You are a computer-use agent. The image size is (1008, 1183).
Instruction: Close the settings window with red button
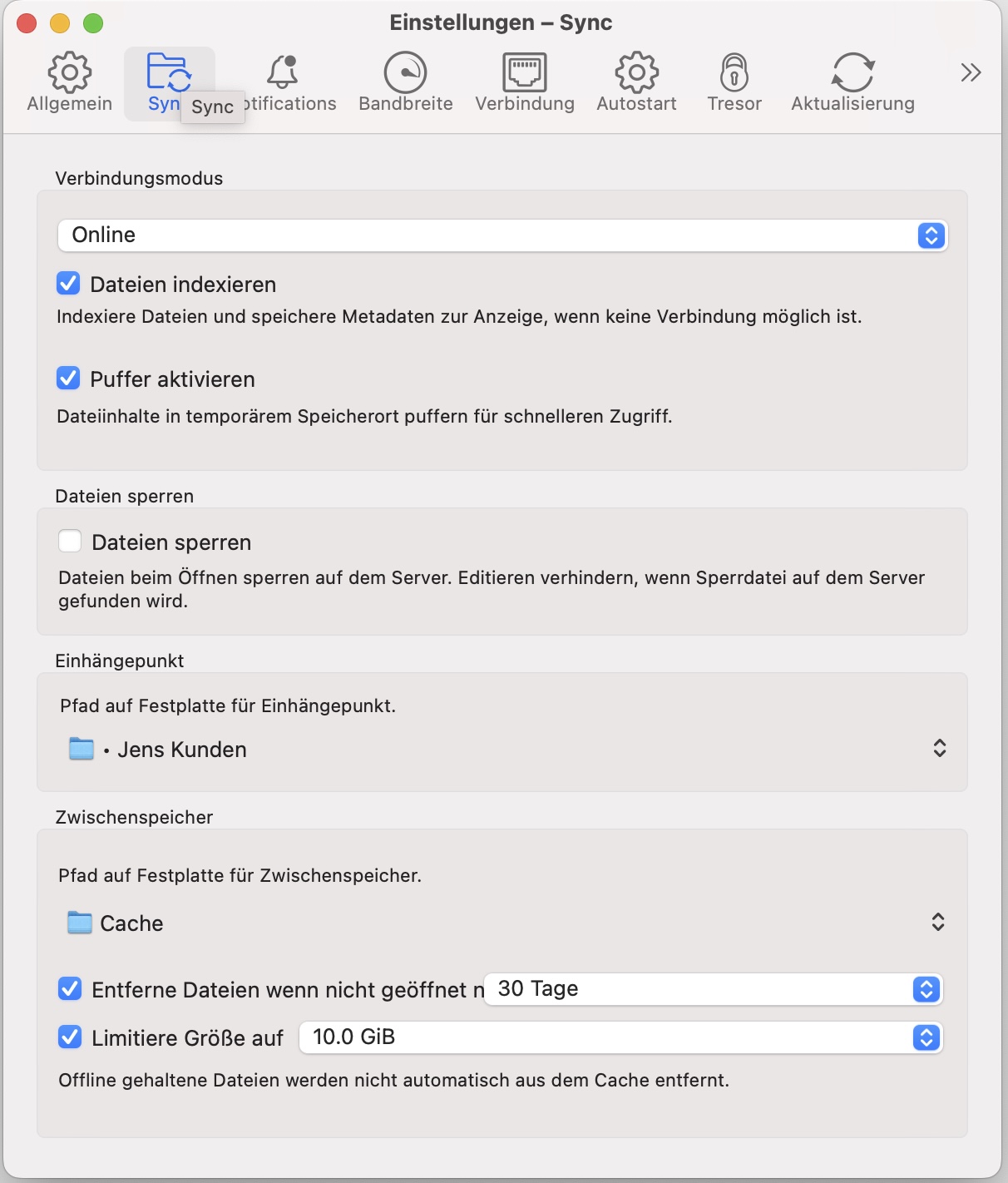click(27, 23)
